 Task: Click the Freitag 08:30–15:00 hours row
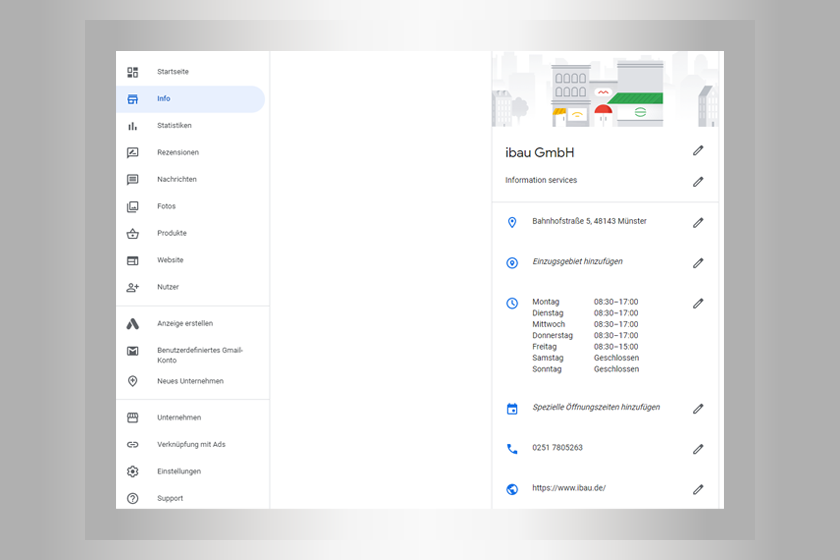pyautogui.click(x=585, y=347)
